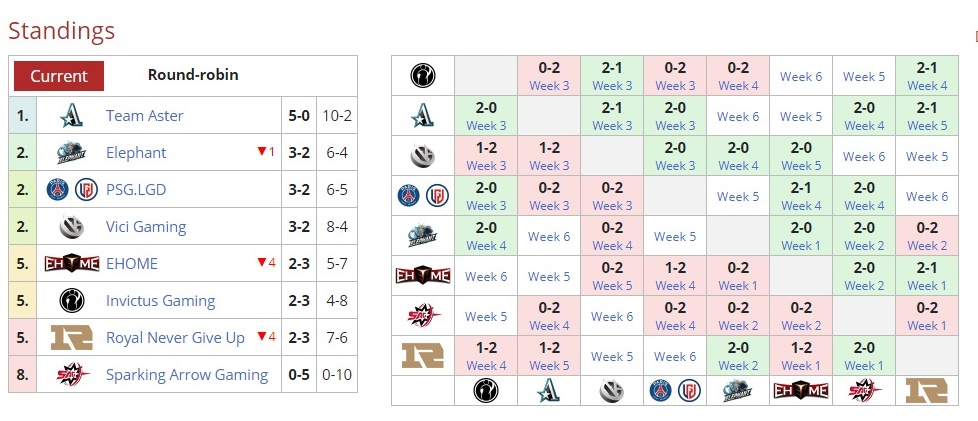Select Royal Never Give Up logo in standings
Screen dimensions: 978x421
72,338
